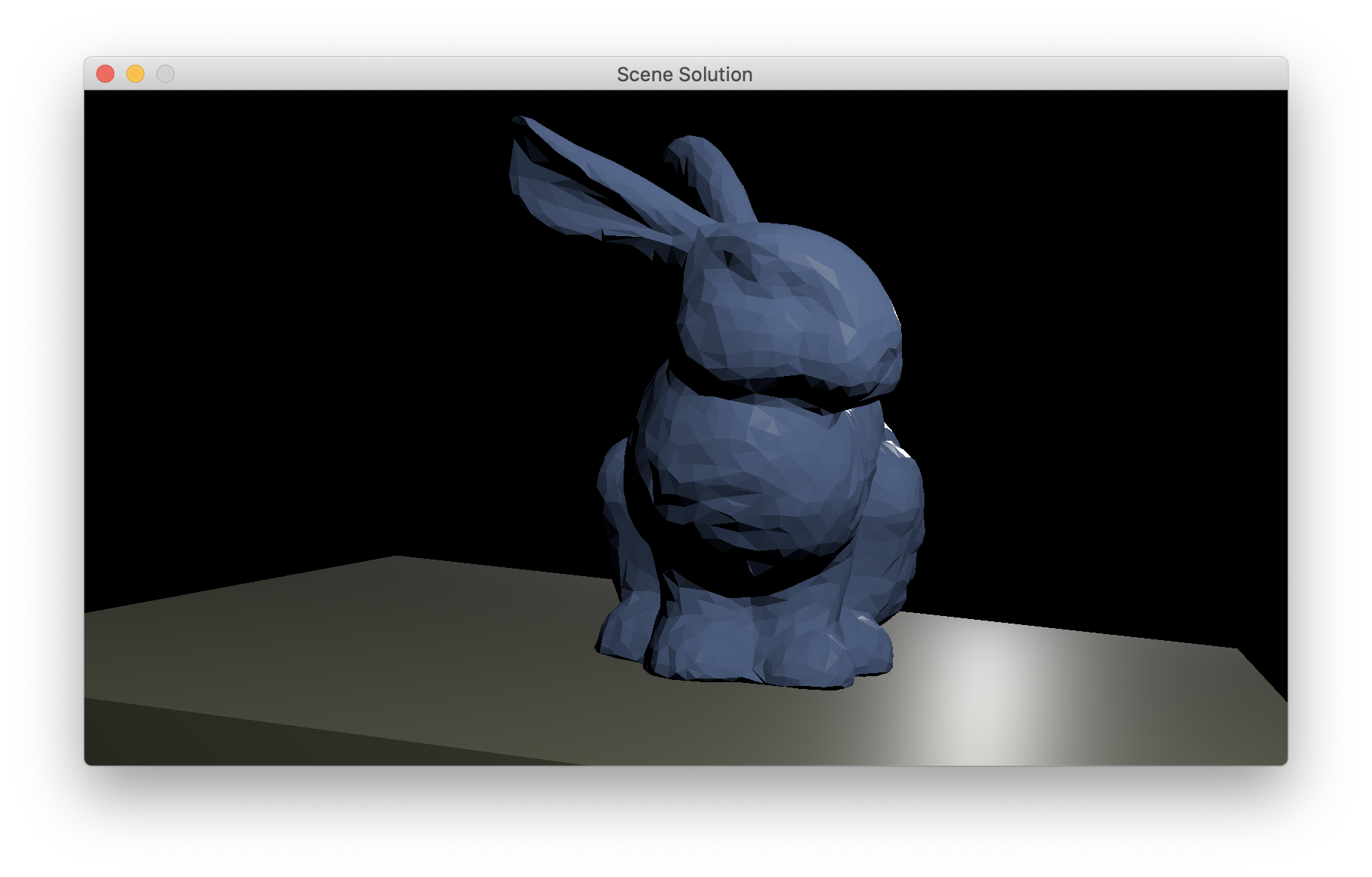
Task: Close the Scene Solution window
Action: (105, 74)
